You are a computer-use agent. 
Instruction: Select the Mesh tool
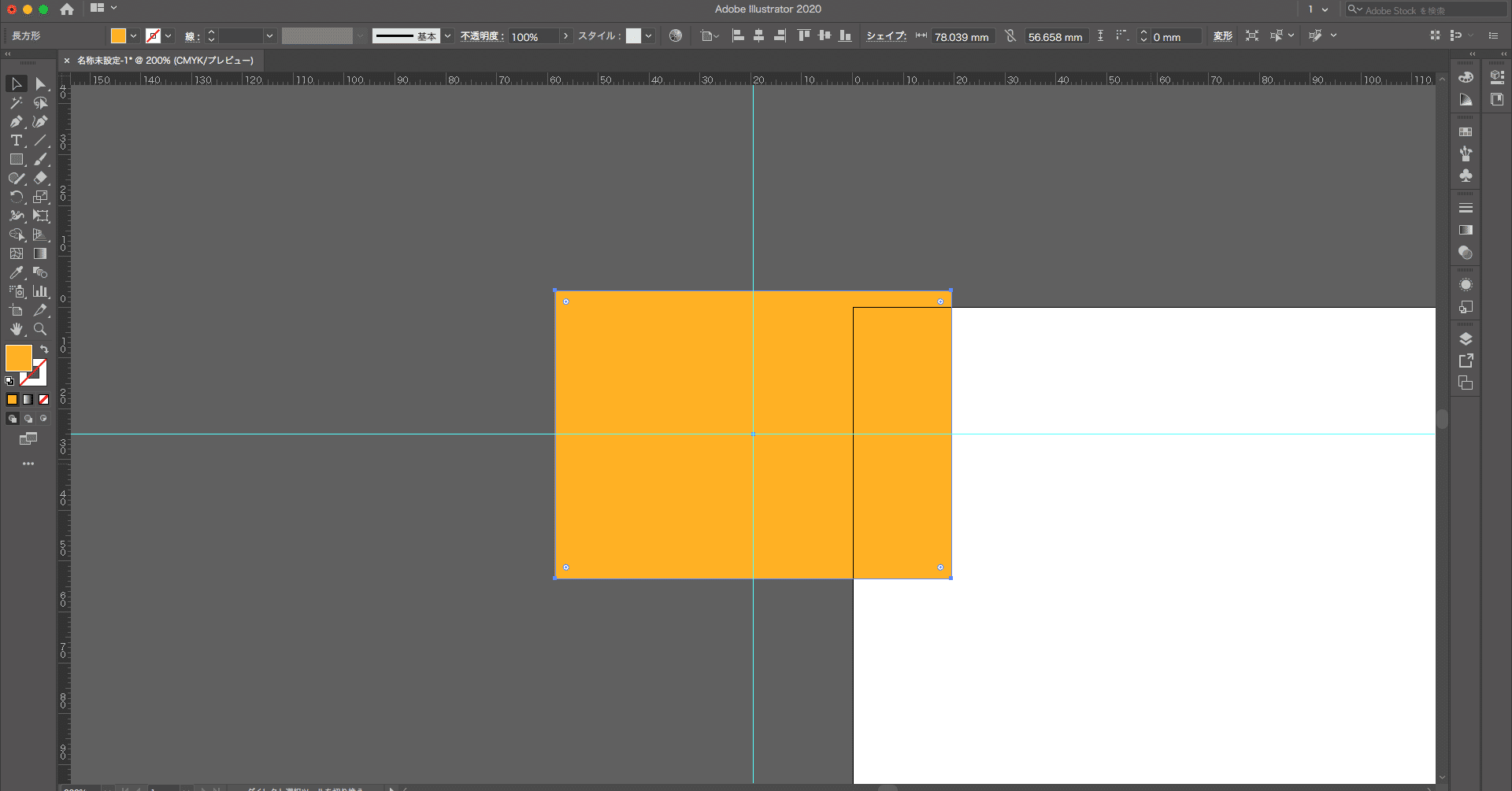pyautogui.click(x=17, y=253)
